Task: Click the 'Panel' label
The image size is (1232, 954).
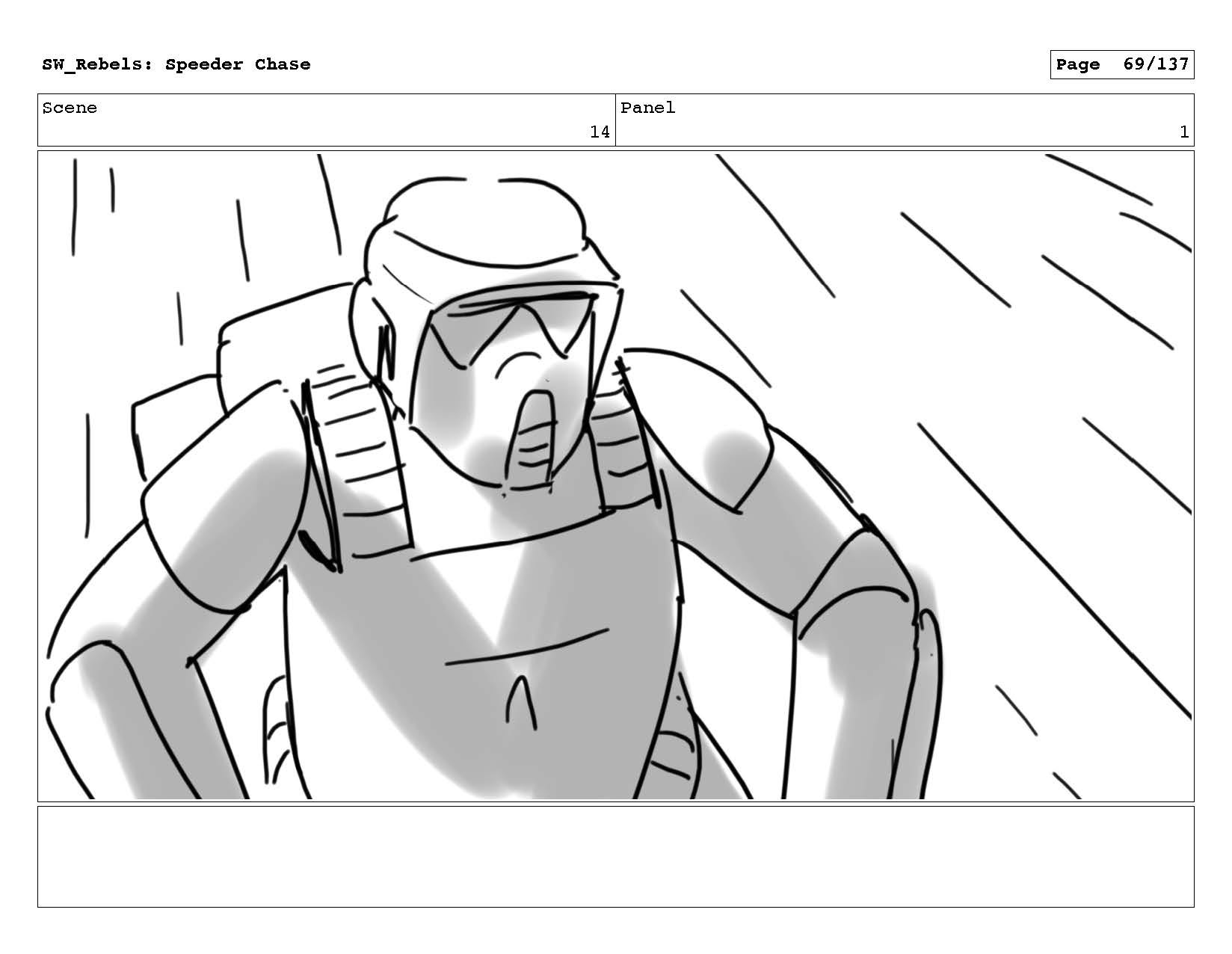Action: [647, 108]
